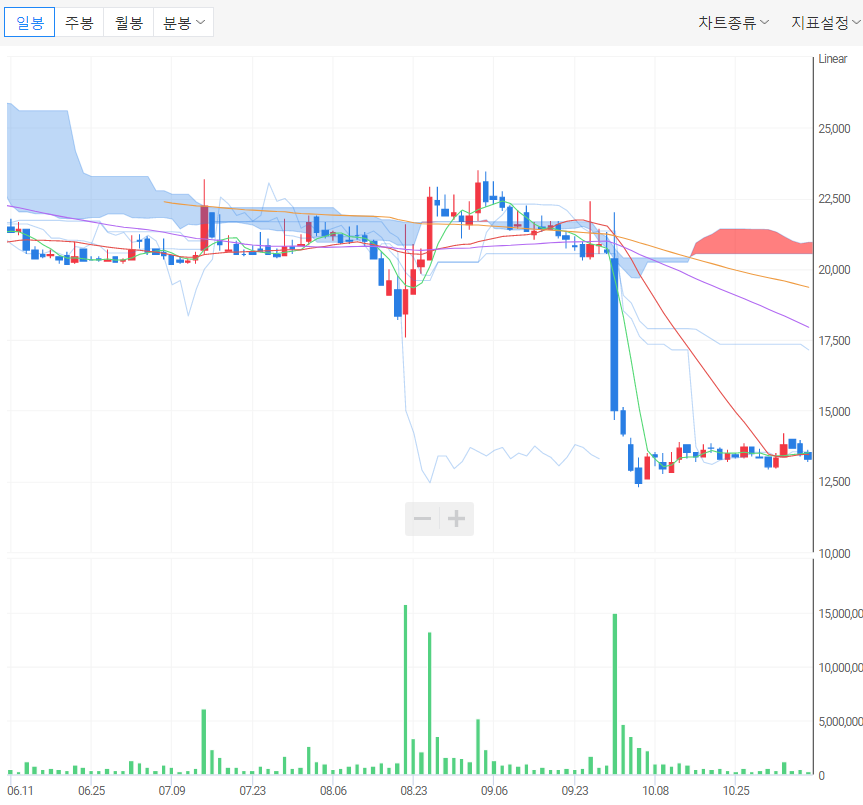Switch to the 주봉 weekly chart tab
Screen dimensions: 863x805
point(79,23)
